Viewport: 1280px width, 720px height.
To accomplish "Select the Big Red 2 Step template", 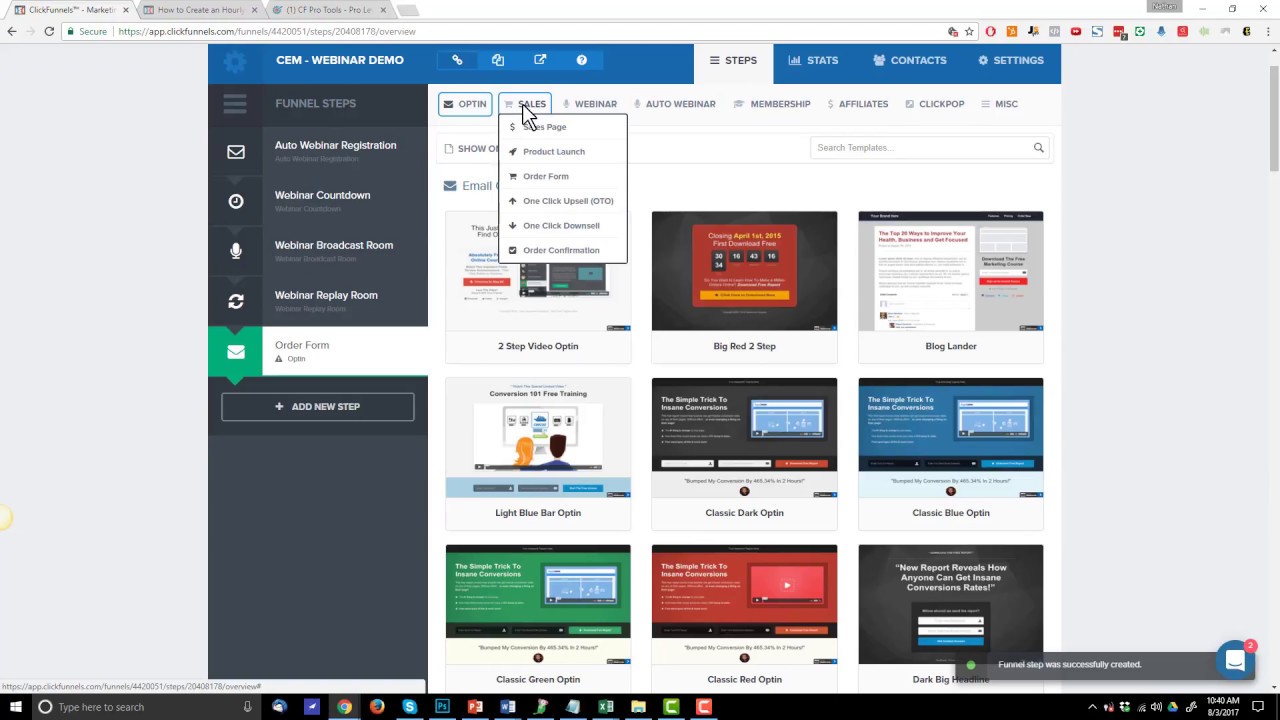I will tap(744, 286).
